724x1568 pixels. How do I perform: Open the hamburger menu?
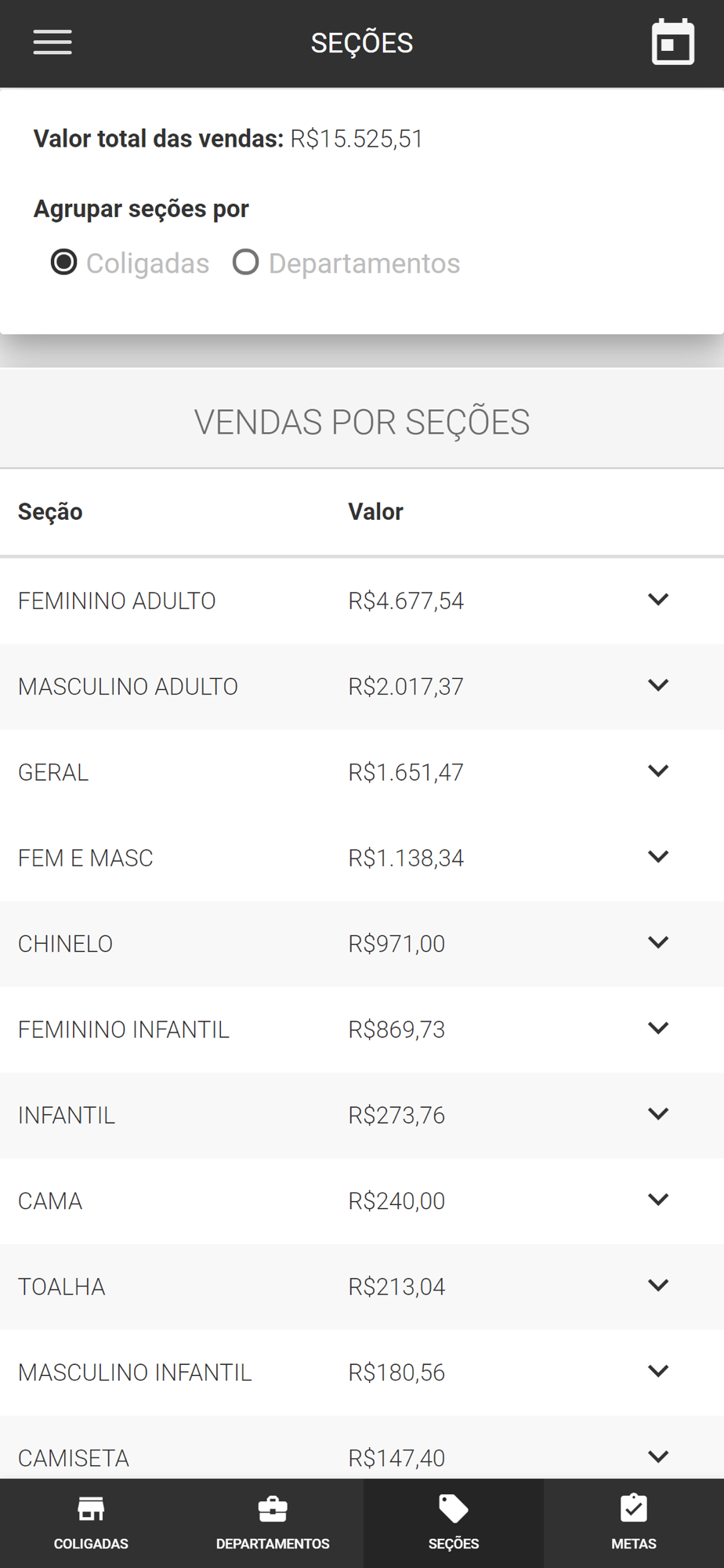coord(52,42)
